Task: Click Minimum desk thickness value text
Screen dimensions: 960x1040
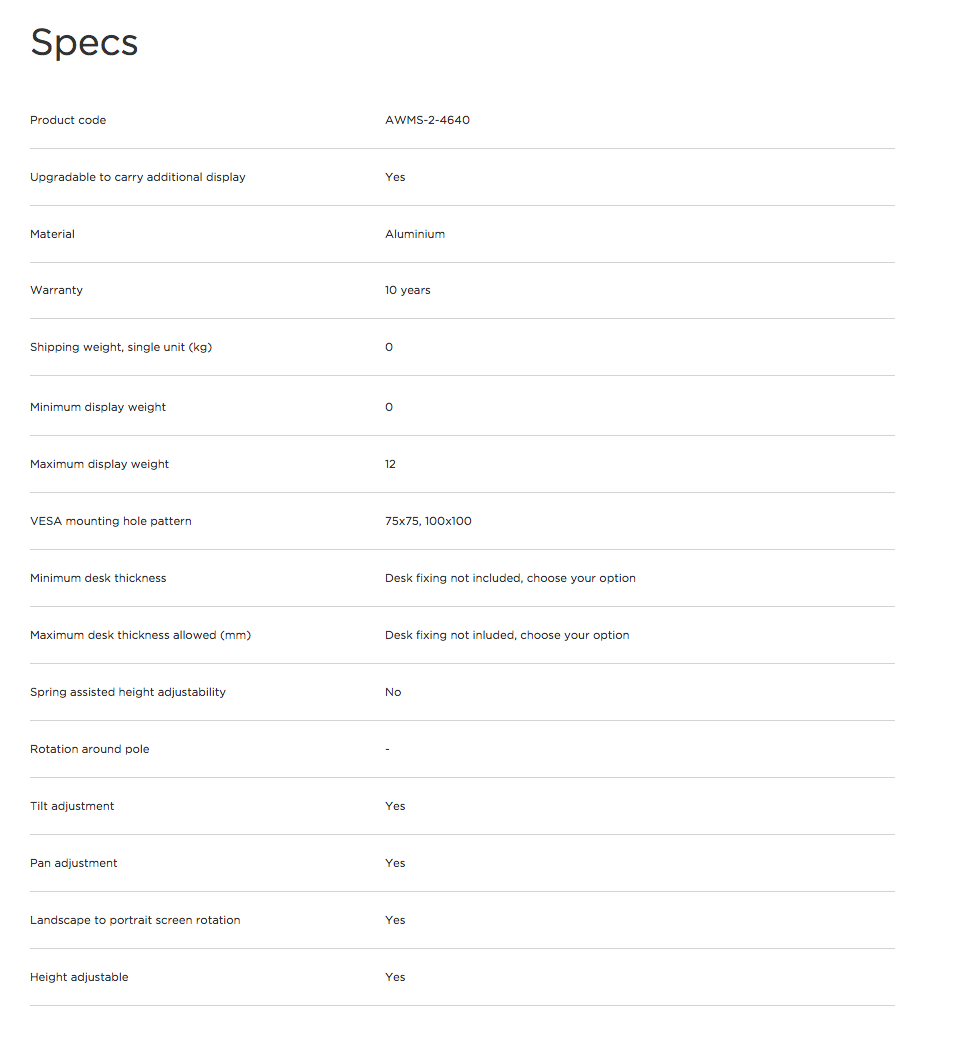Action: [x=510, y=578]
